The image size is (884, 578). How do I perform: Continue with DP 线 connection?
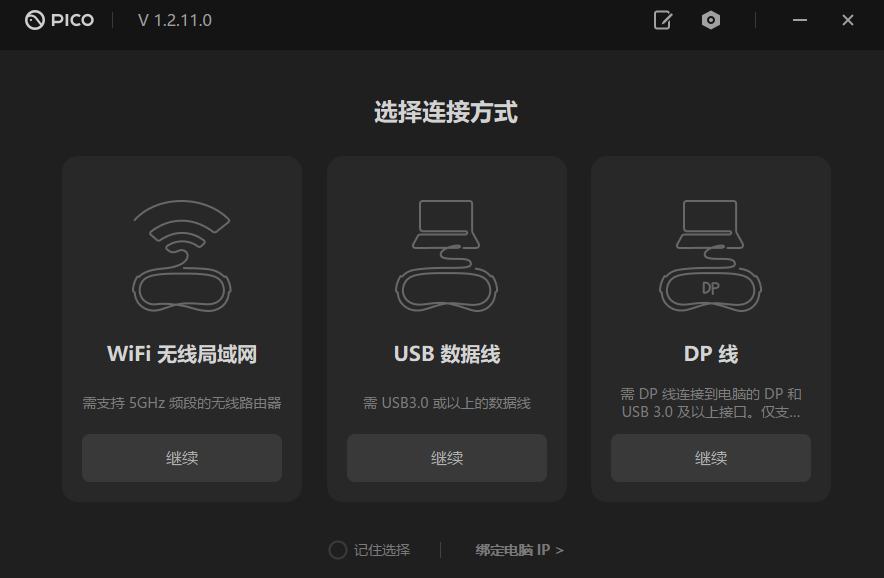click(x=711, y=458)
